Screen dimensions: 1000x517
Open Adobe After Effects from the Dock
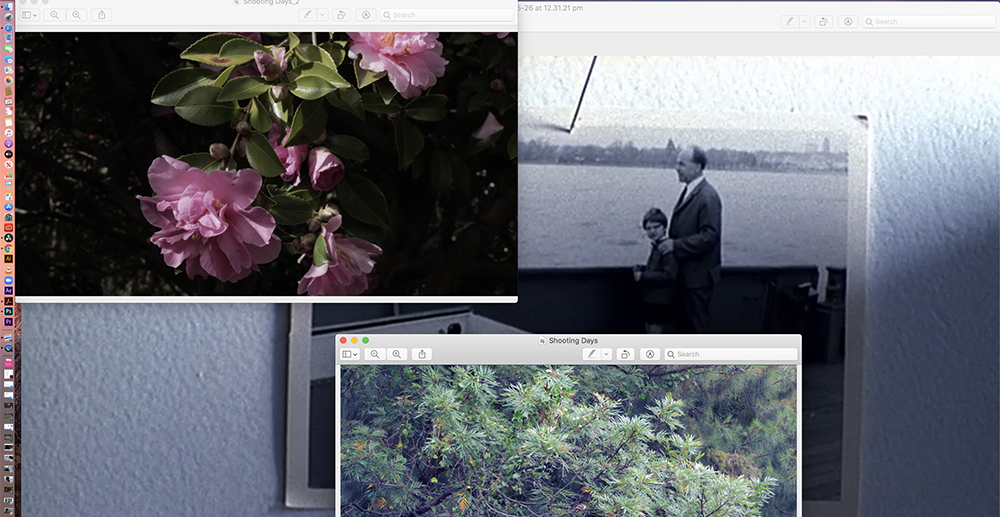[x=8, y=291]
